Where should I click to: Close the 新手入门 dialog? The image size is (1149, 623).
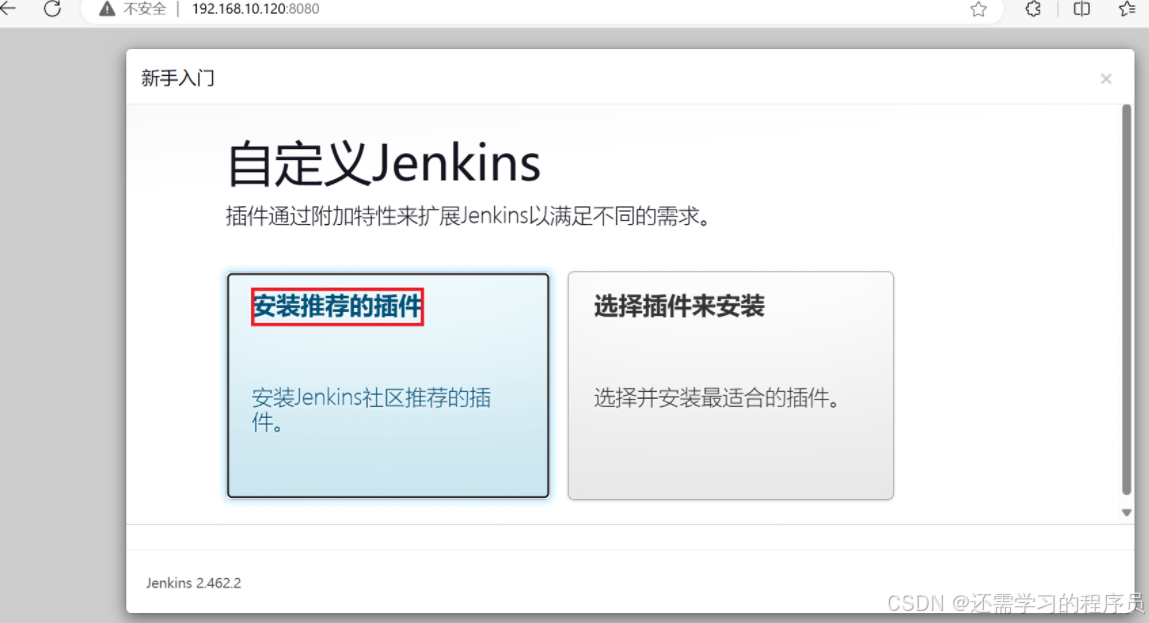[x=1106, y=78]
